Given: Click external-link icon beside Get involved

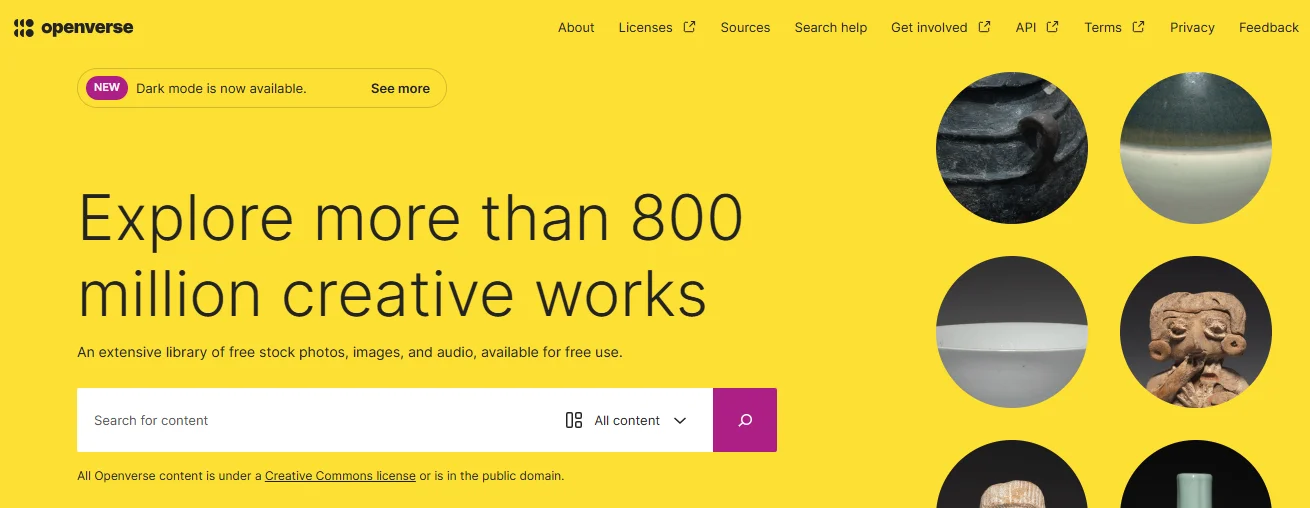Looking at the screenshot, I should 984,27.
